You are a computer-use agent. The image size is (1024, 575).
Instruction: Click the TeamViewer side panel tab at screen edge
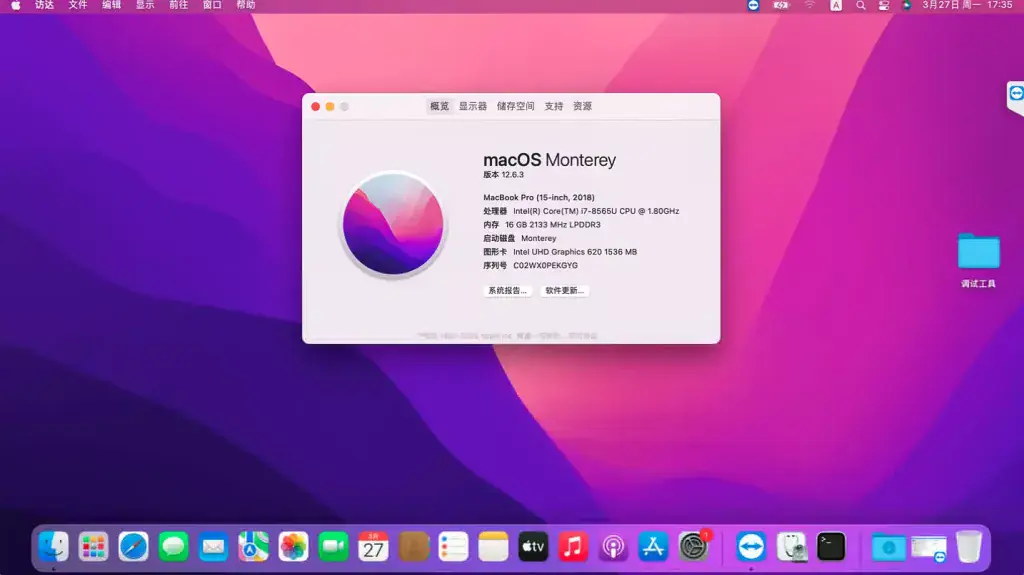tap(1016, 97)
